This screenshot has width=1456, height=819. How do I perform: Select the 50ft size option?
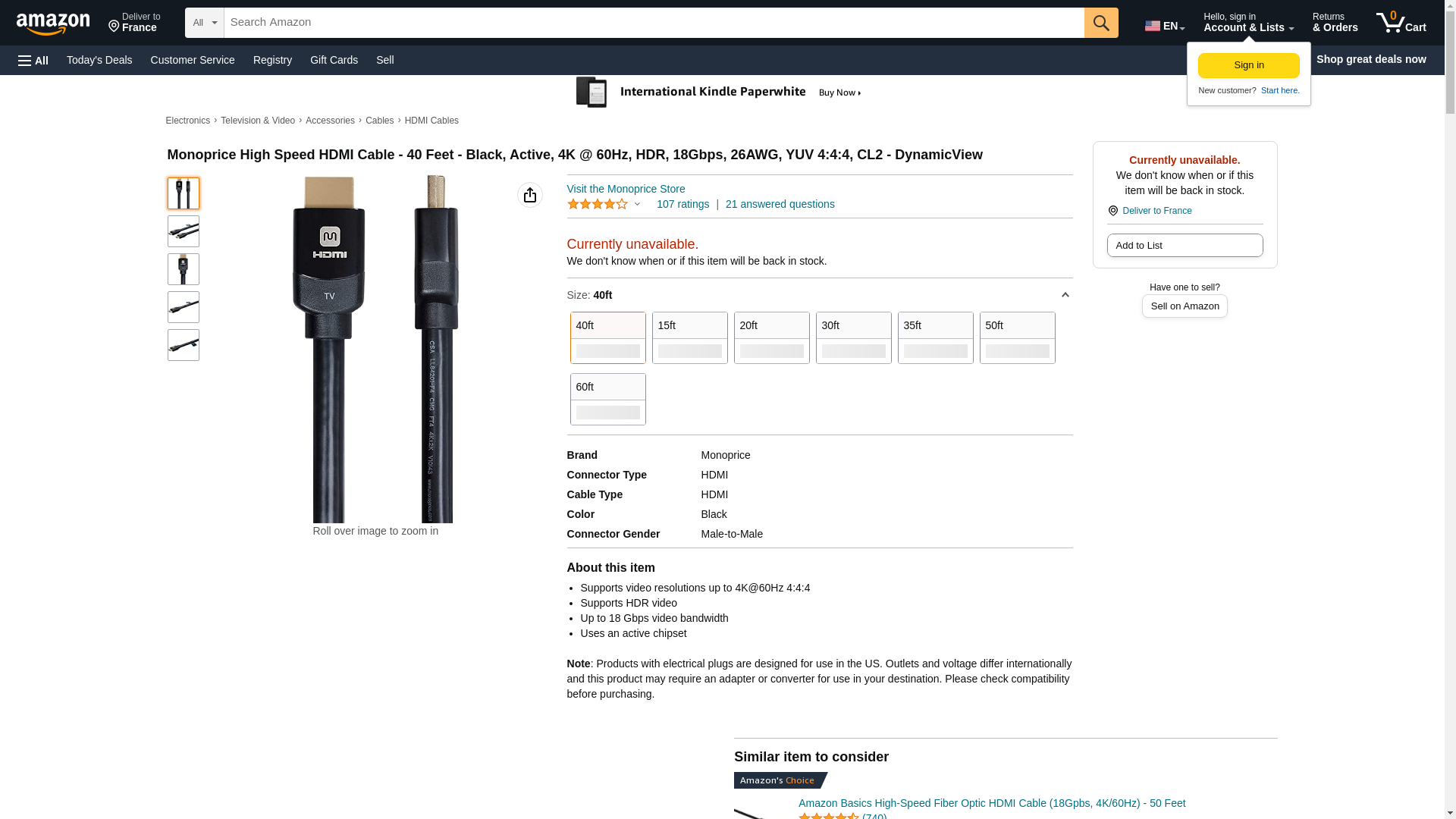point(1017,337)
